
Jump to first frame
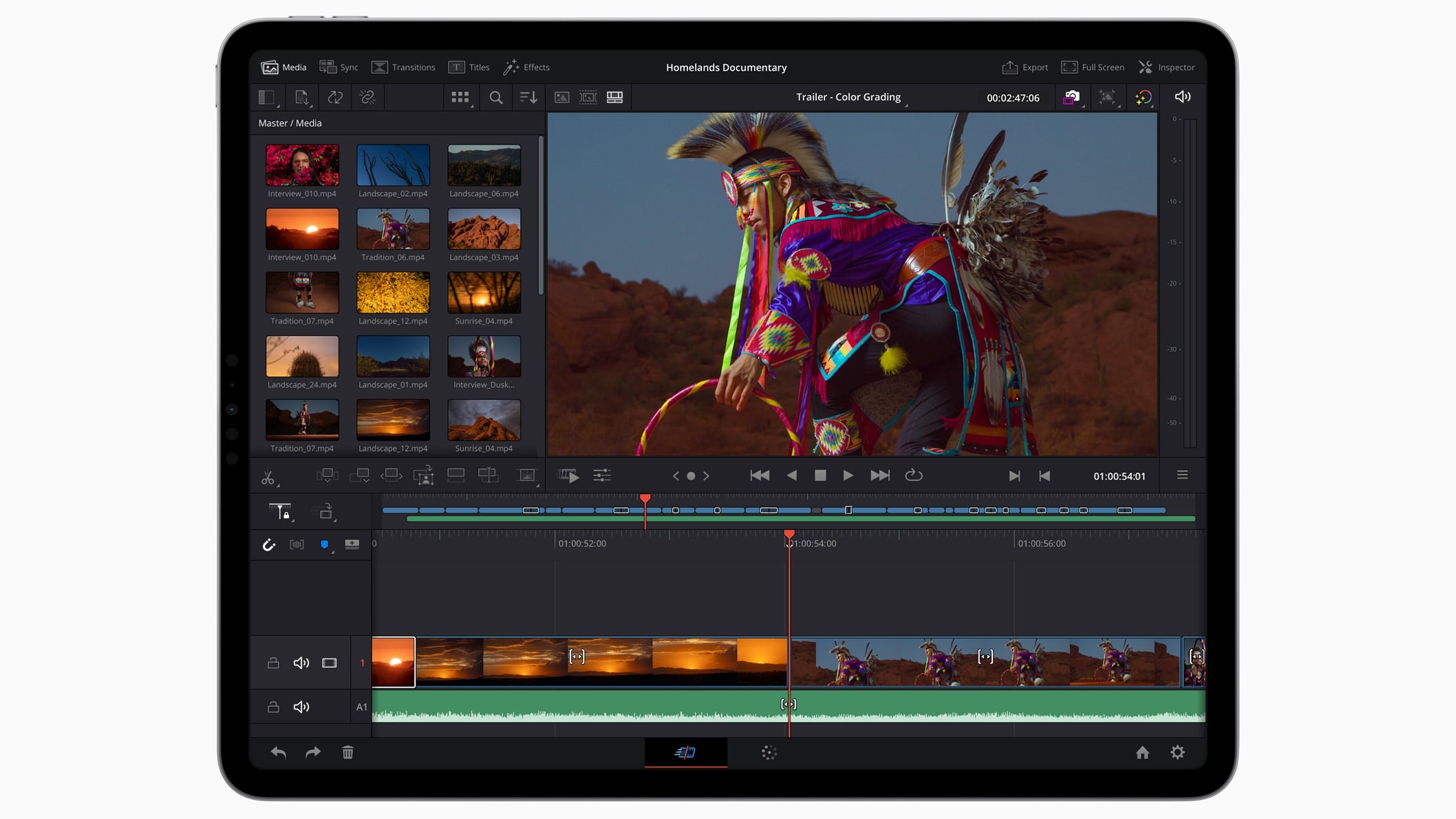[x=760, y=476]
